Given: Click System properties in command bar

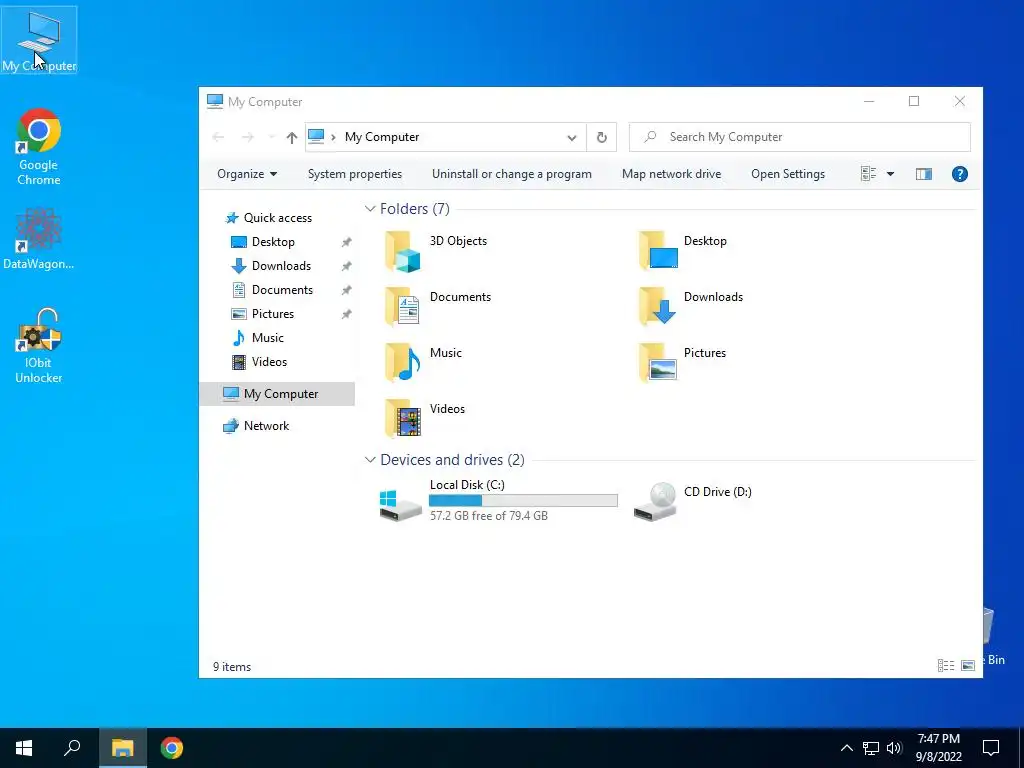Looking at the screenshot, I should 355,174.
